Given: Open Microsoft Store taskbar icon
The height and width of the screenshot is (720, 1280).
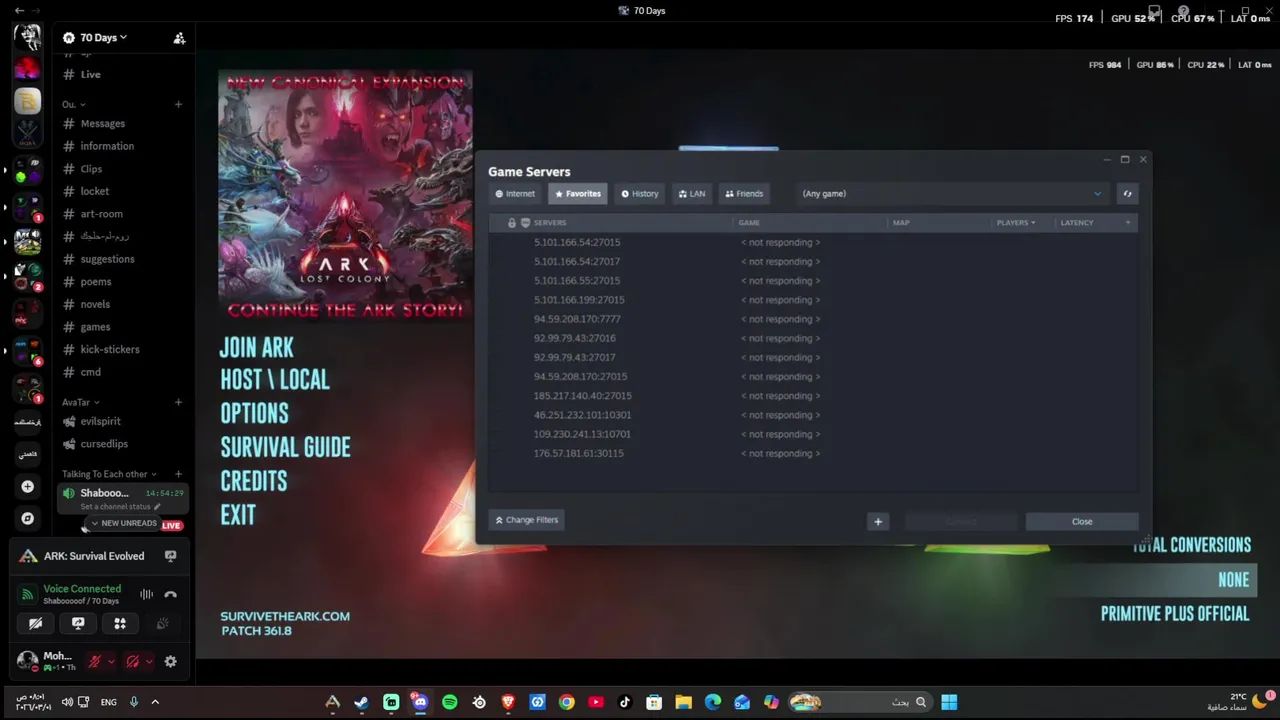Looking at the screenshot, I should point(654,702).
